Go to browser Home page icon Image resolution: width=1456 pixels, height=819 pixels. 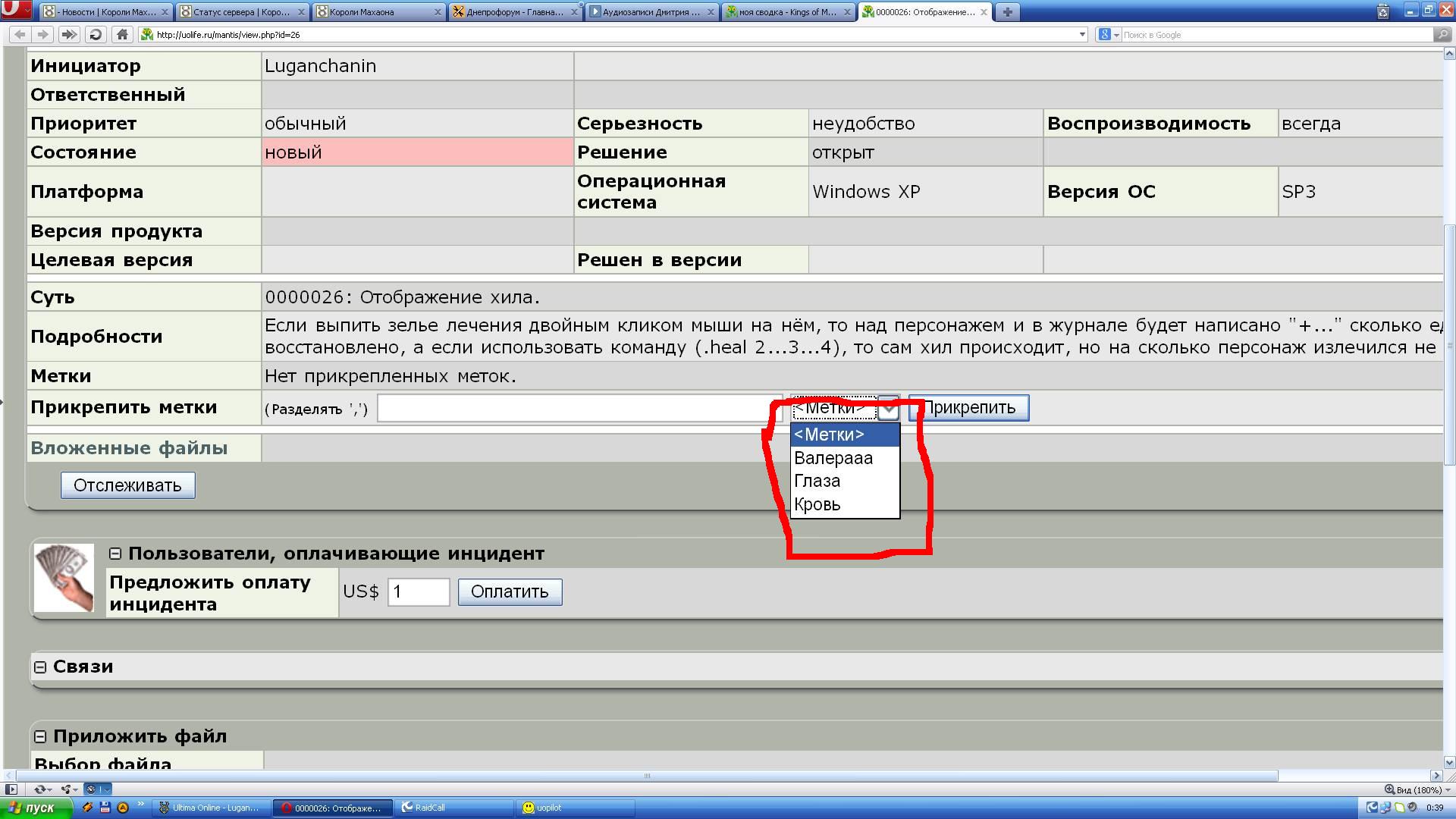(x=122, y=34)
